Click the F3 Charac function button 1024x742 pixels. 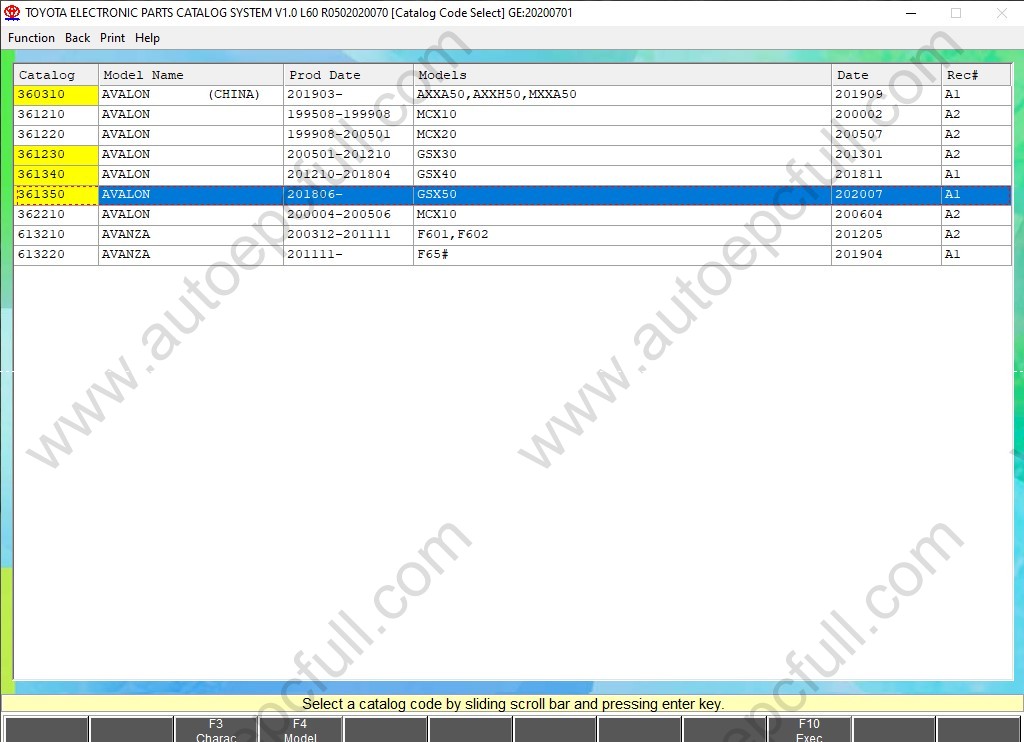click(x=216, y=730)
